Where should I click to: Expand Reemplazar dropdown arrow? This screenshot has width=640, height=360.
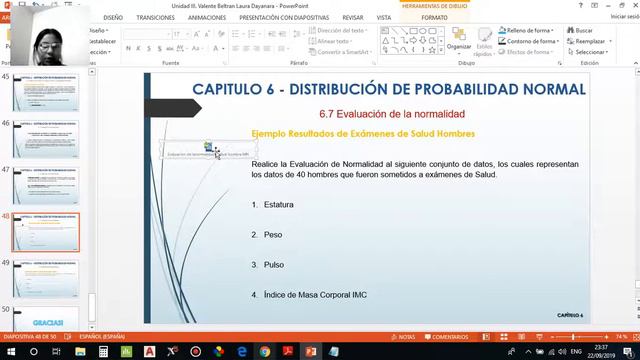pyautogui.click(x=611, y=41)
